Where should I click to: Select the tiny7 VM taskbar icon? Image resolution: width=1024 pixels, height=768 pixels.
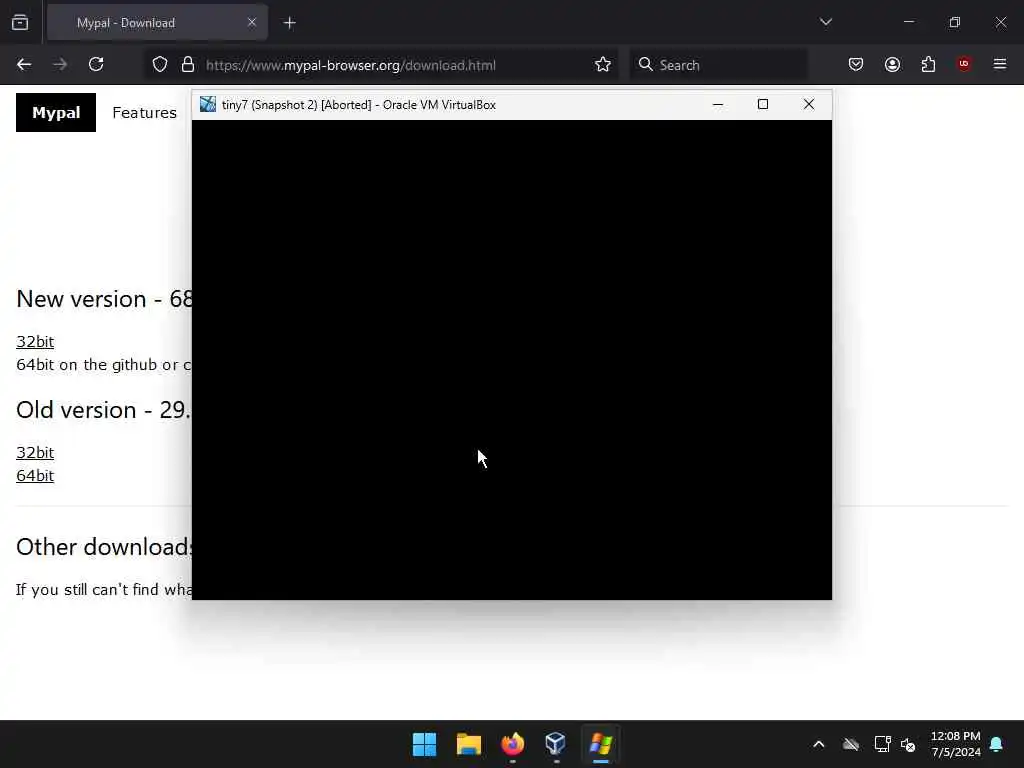(x=600, y=744)
